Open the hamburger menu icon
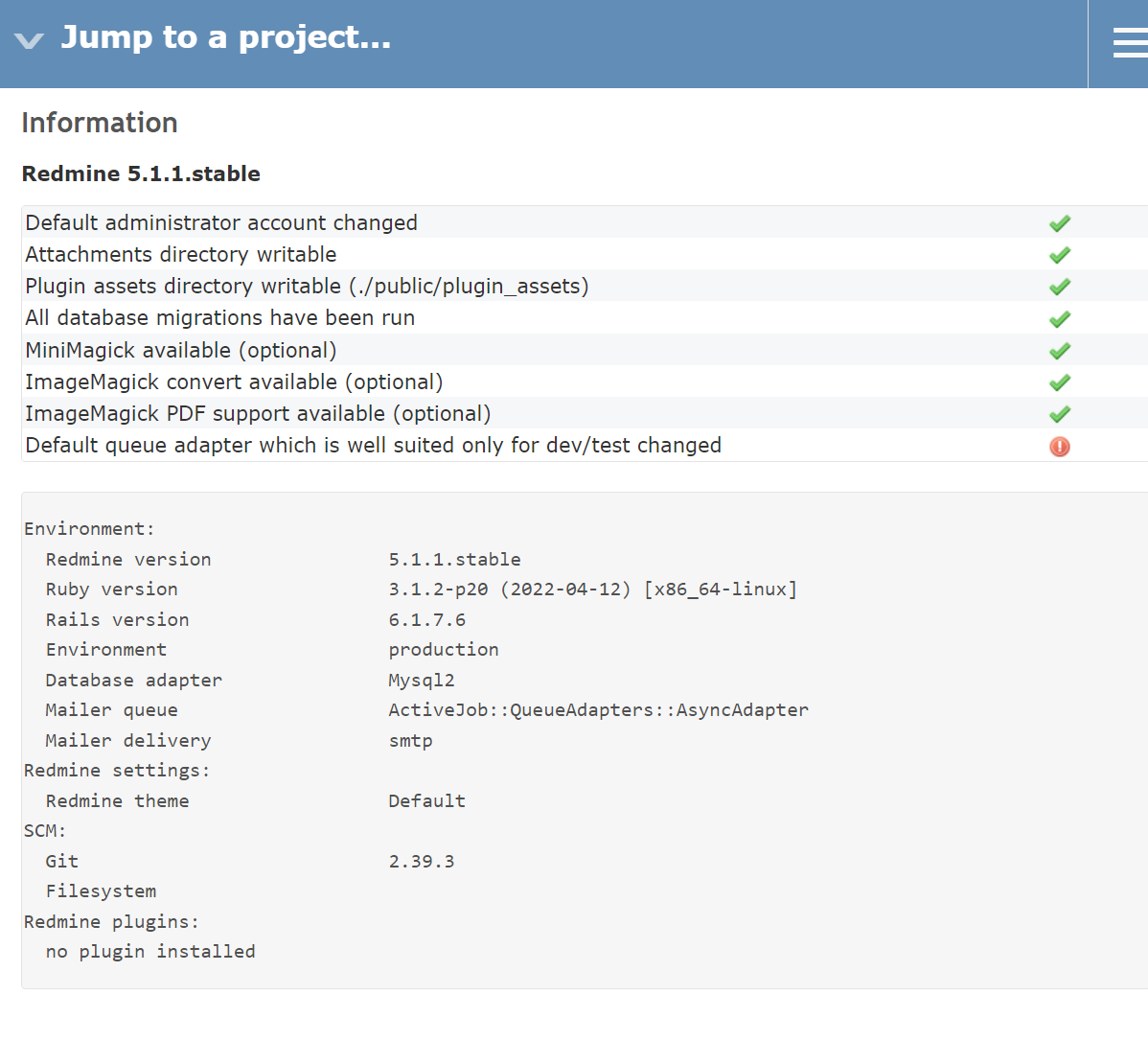 1131,42
